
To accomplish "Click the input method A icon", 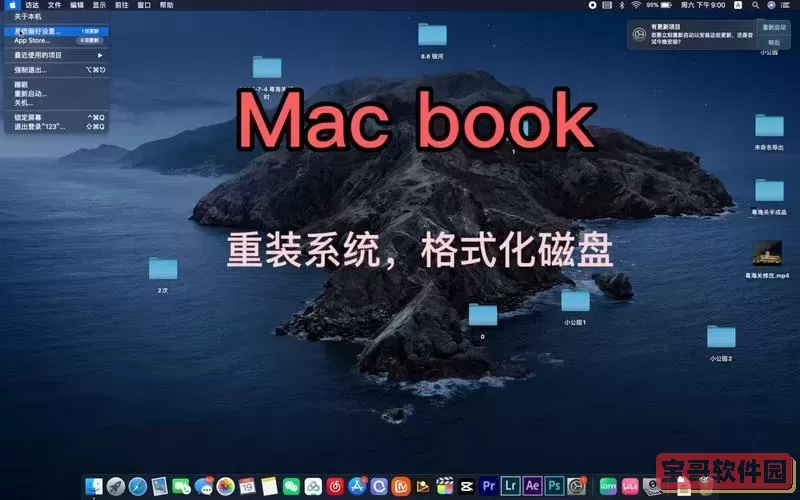I will coord(738,5).
